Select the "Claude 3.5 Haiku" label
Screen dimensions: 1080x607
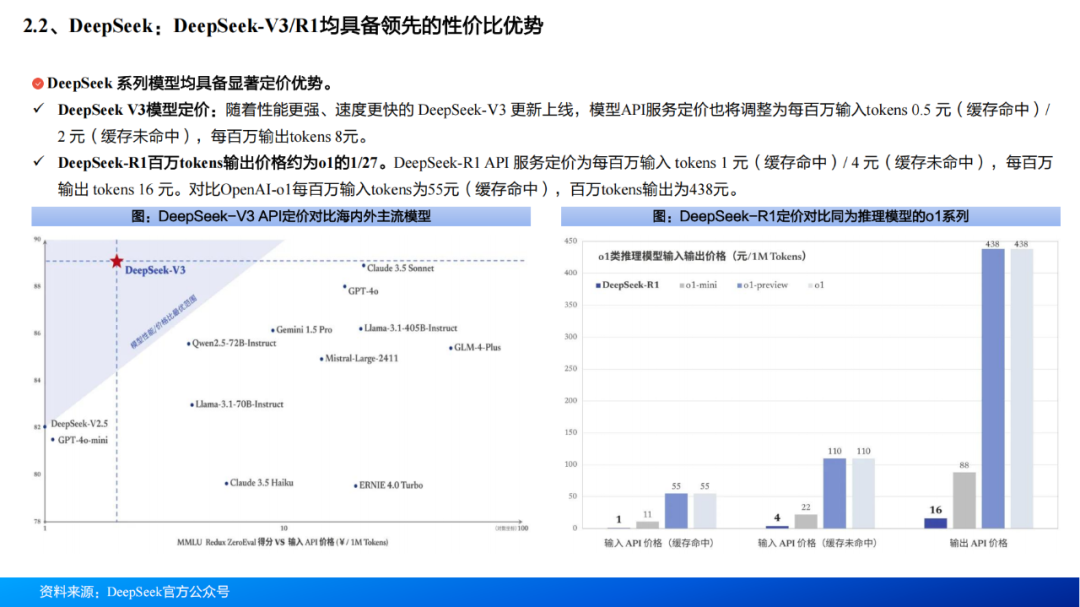[x=262, y=483]
